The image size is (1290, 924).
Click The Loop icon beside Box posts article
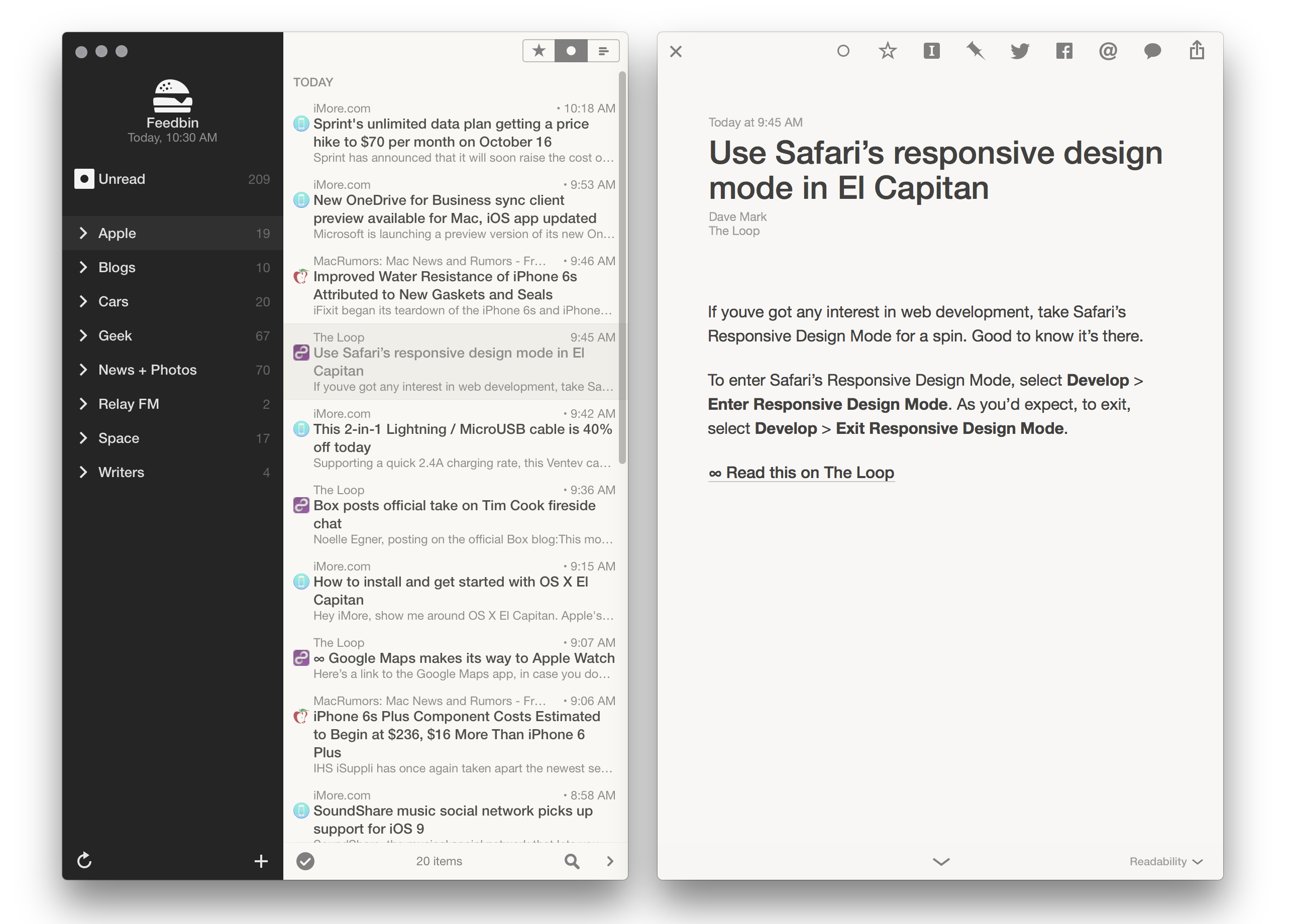(301, 505)
